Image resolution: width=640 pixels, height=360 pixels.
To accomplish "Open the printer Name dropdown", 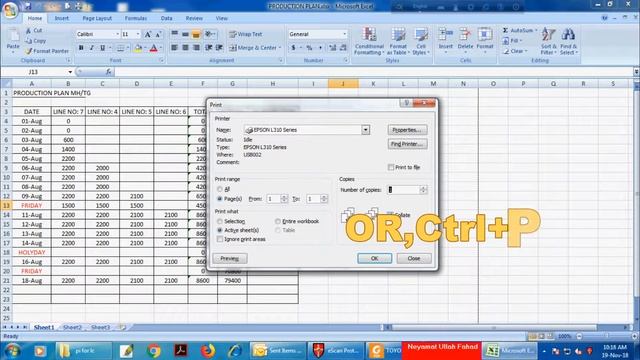I will pyautogui.click(x=365, y=130).
